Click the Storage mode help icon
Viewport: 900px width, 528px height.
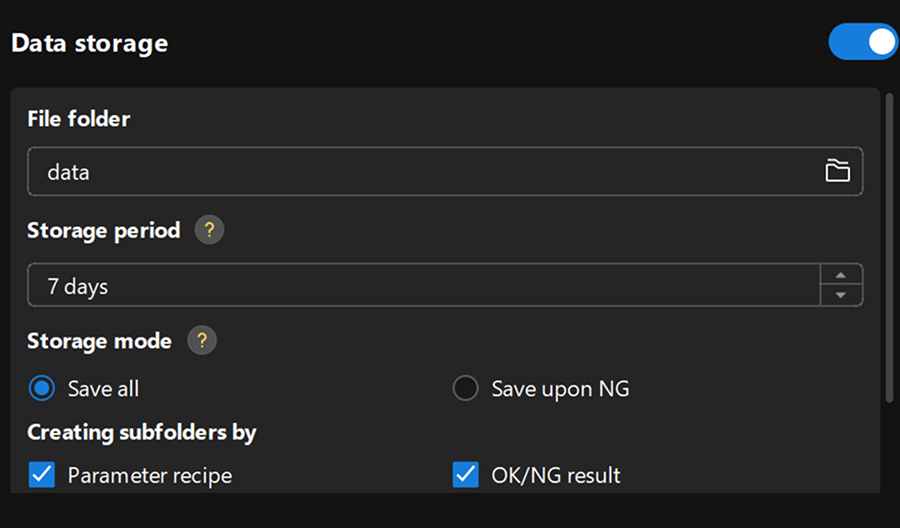(201, 341)
